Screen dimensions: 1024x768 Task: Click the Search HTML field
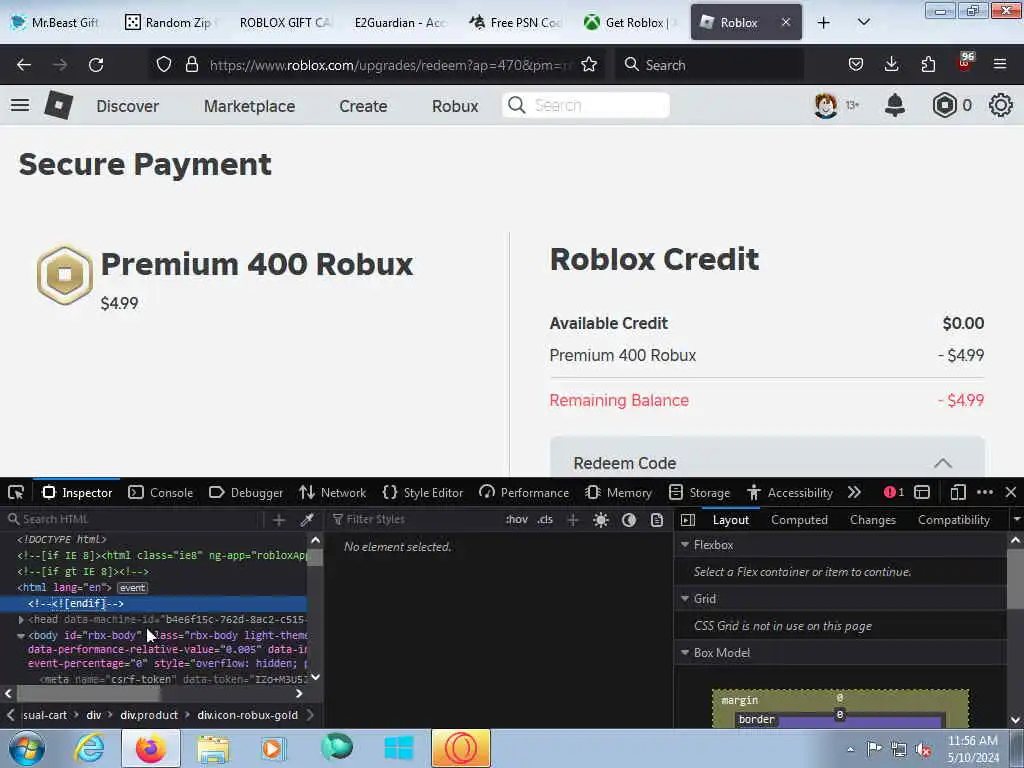pyautogui.click(x=133, y=520)
